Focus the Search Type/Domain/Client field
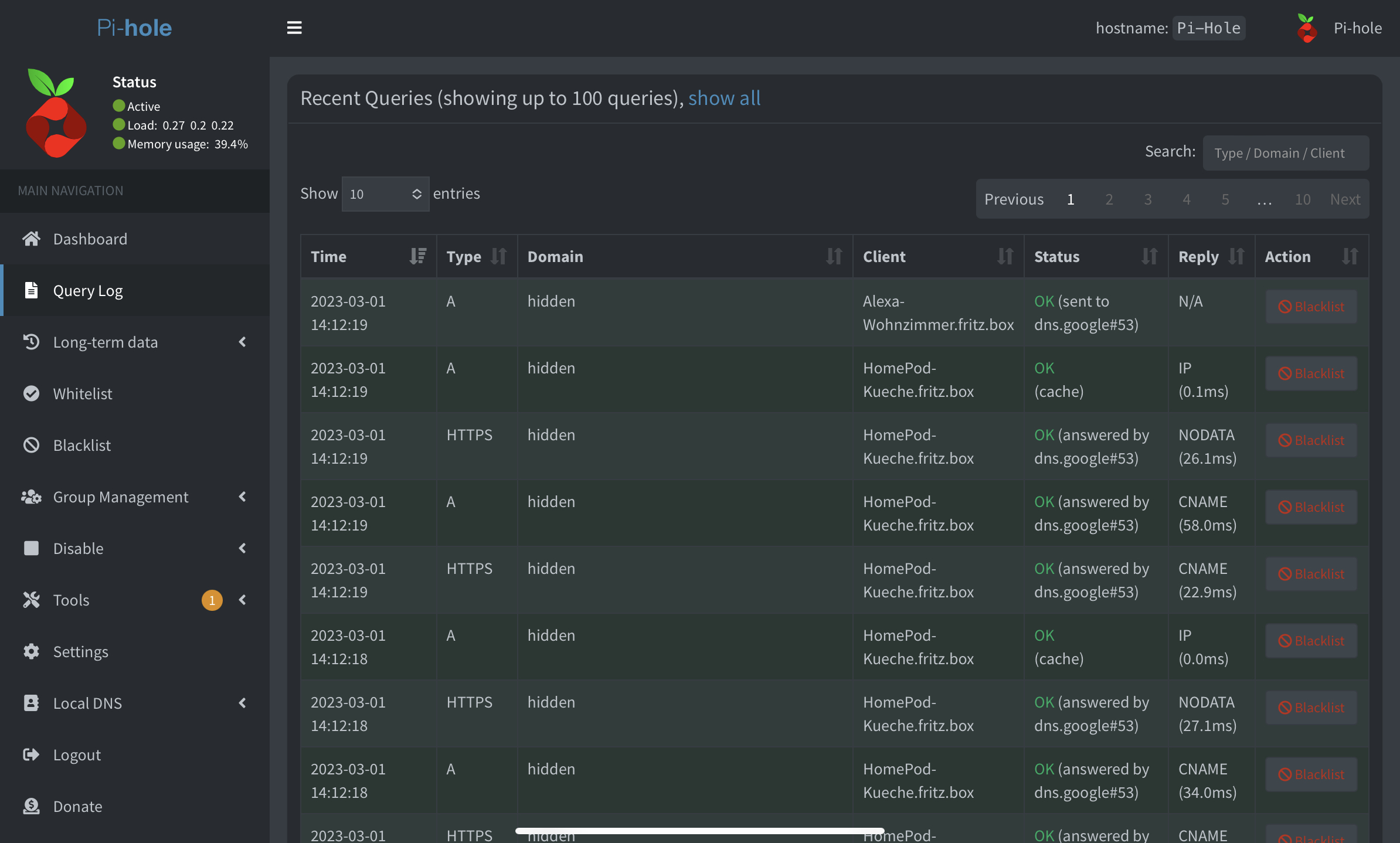This screenshot has height=843, width=1400. coord(1285,153)
